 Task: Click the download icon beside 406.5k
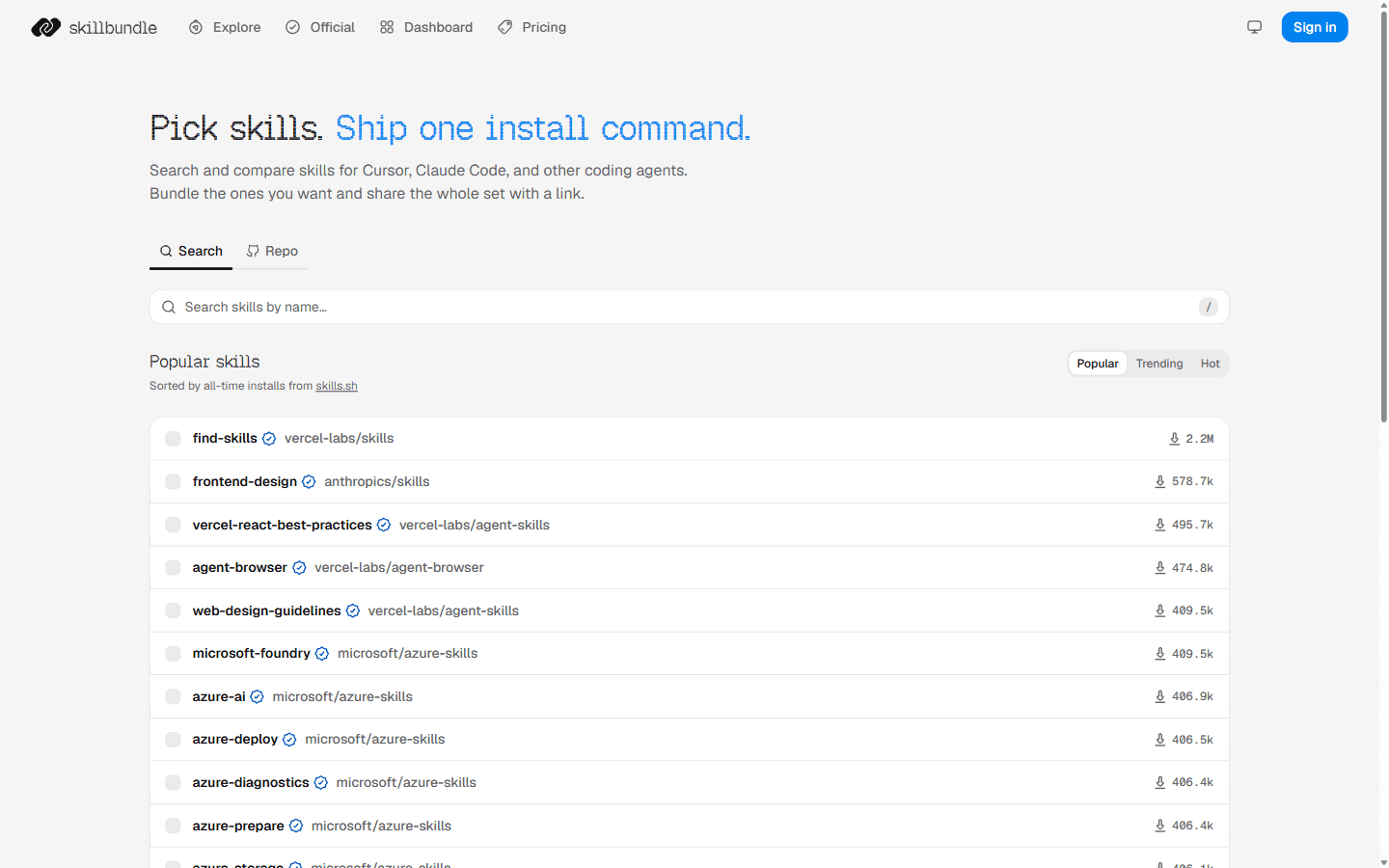(x=1160, y=740)
